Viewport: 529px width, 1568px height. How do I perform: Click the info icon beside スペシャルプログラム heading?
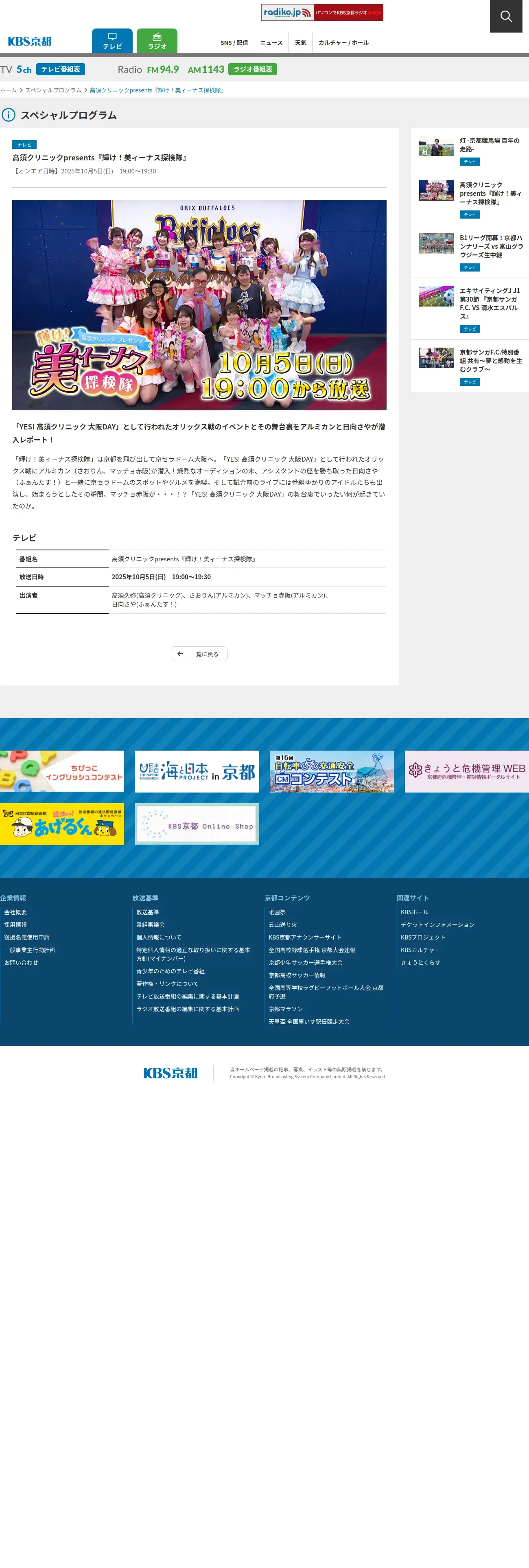click(8, 115)
